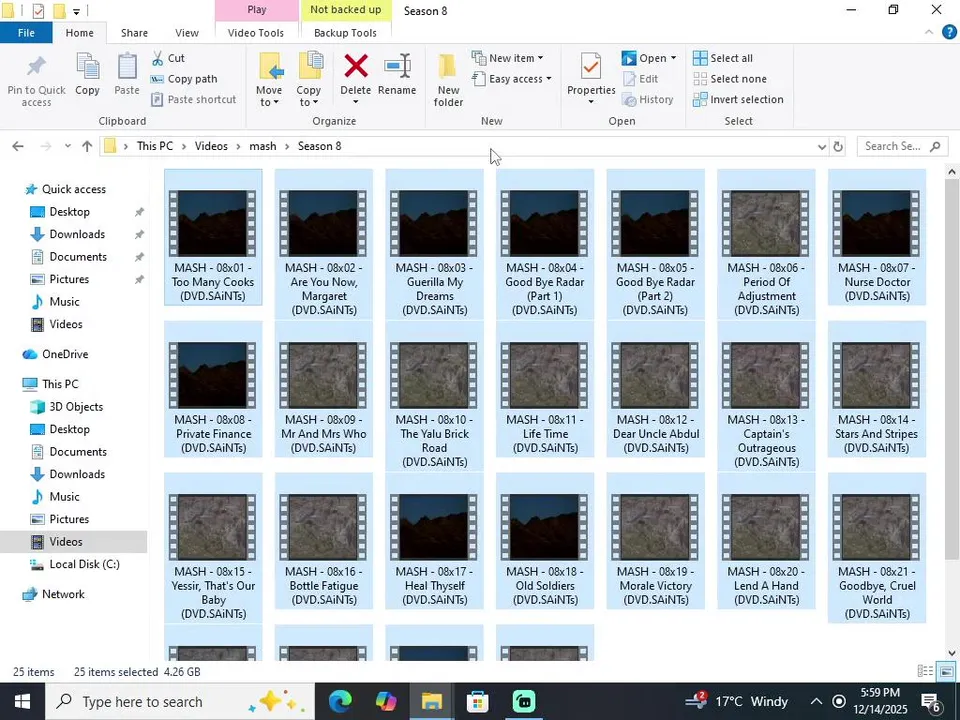This screenshot has height=720, width=960.
Task: Select MASH 08x17 Heal Thyself video
Action: [x=435, y=542]
